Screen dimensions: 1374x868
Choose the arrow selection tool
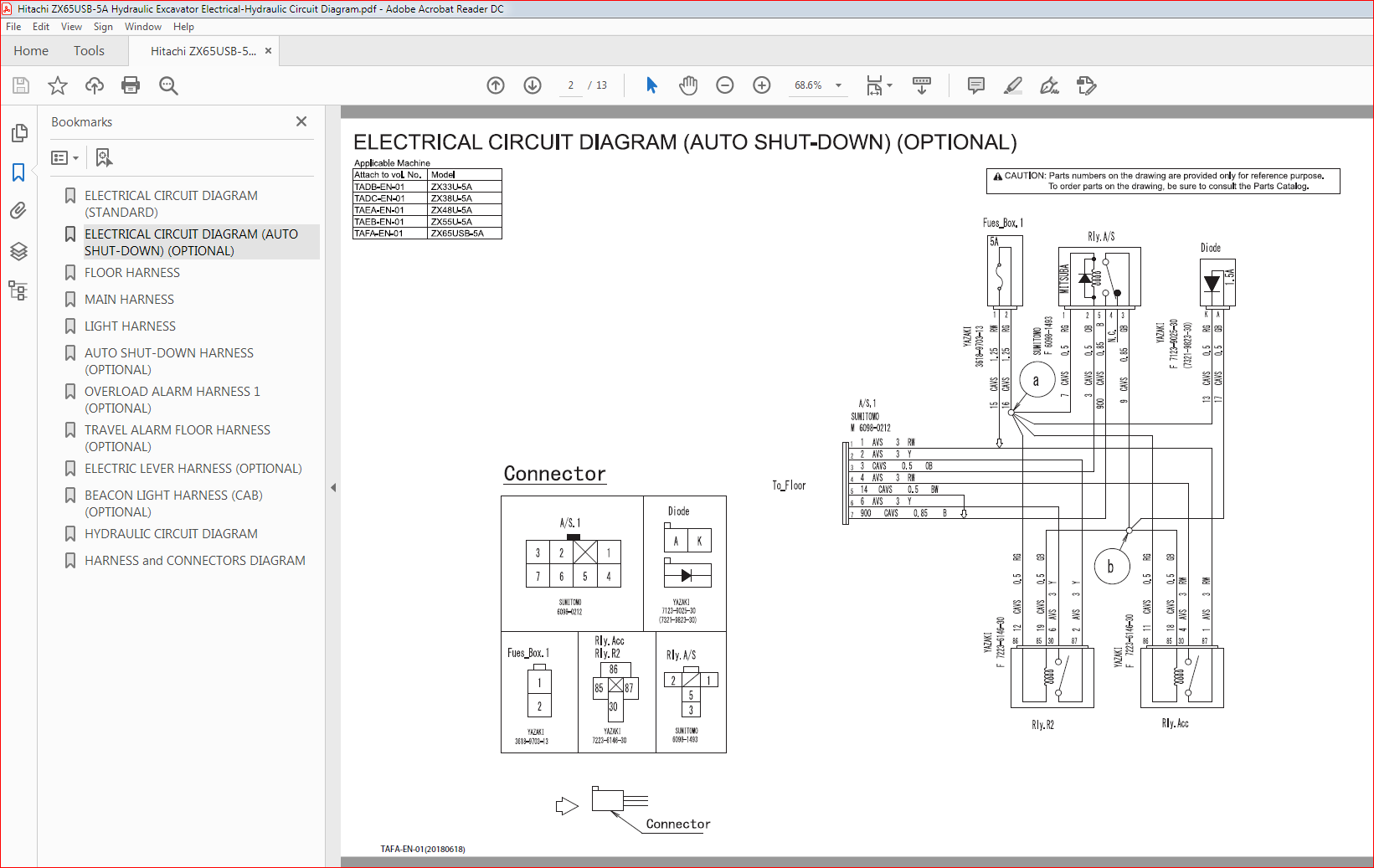pos(651,85)
